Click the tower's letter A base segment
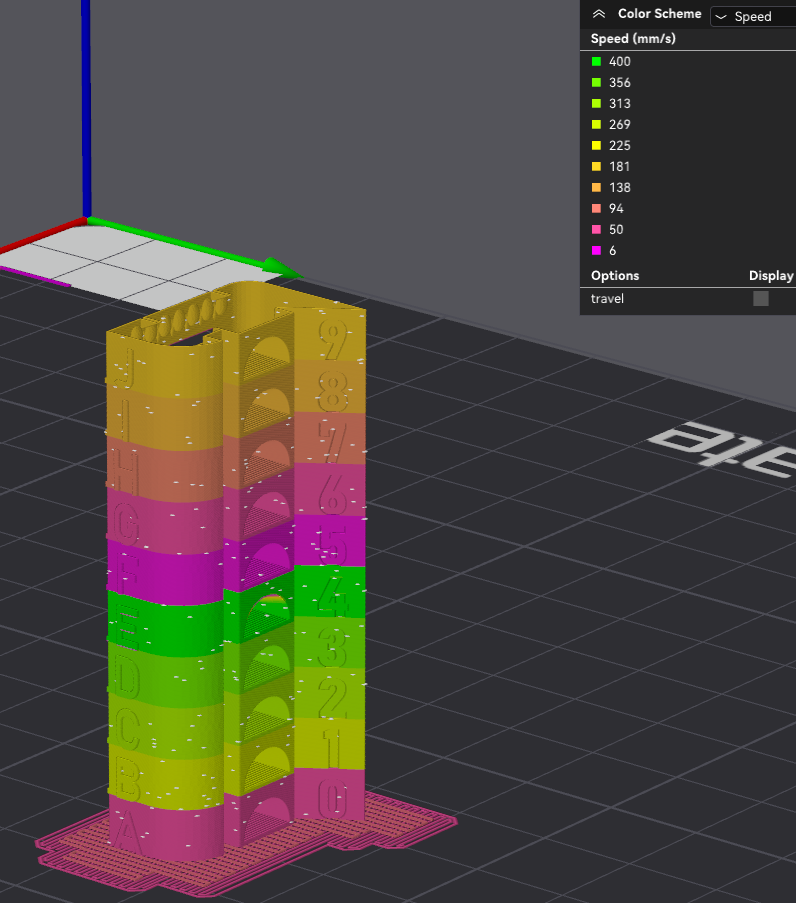This screenshot has height=903, width=796. tap(164, 829)
